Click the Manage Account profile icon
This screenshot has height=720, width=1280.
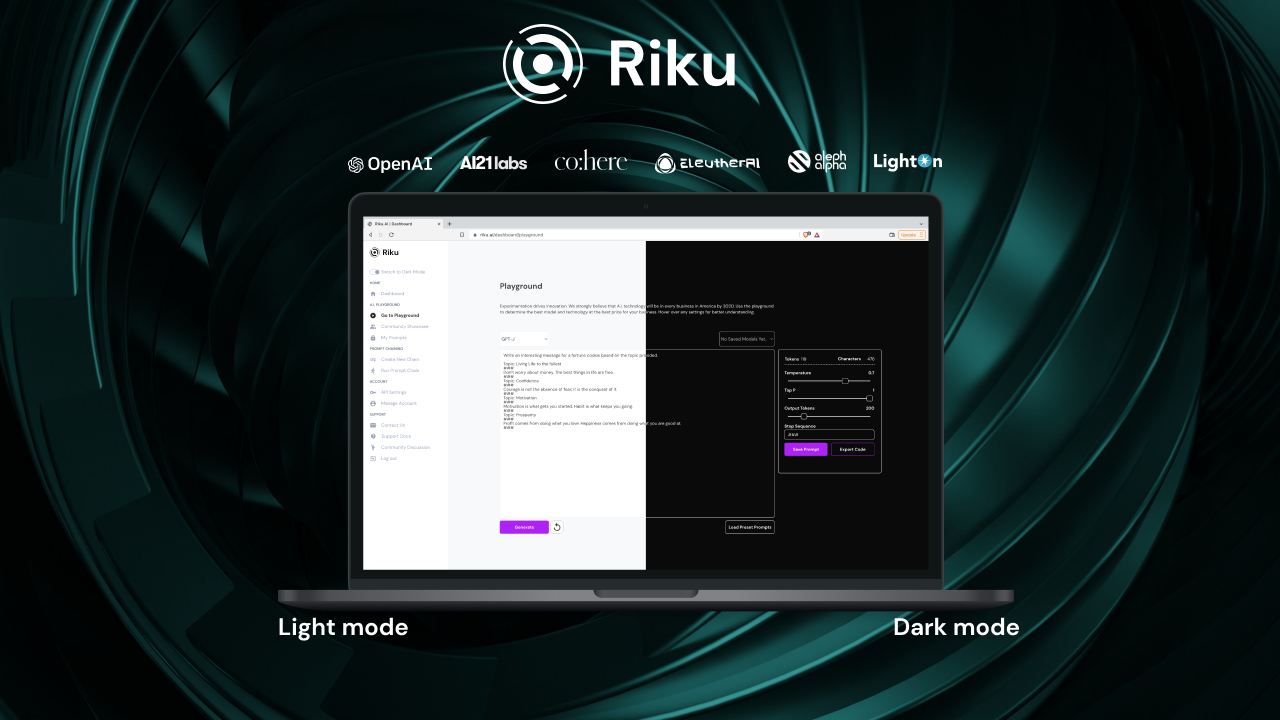[x=373, y=404]
